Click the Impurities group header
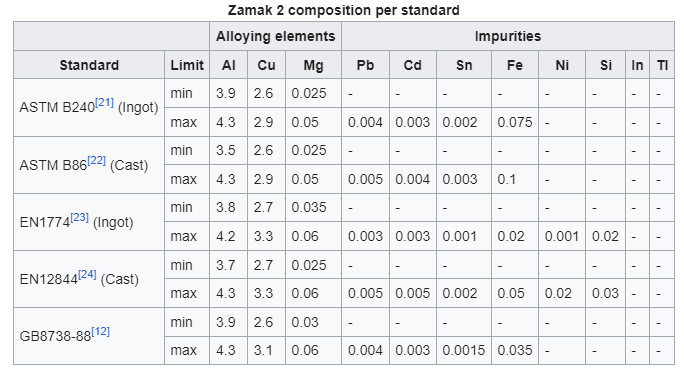Viewport: 684px width, 374px height. pos(508,36)
